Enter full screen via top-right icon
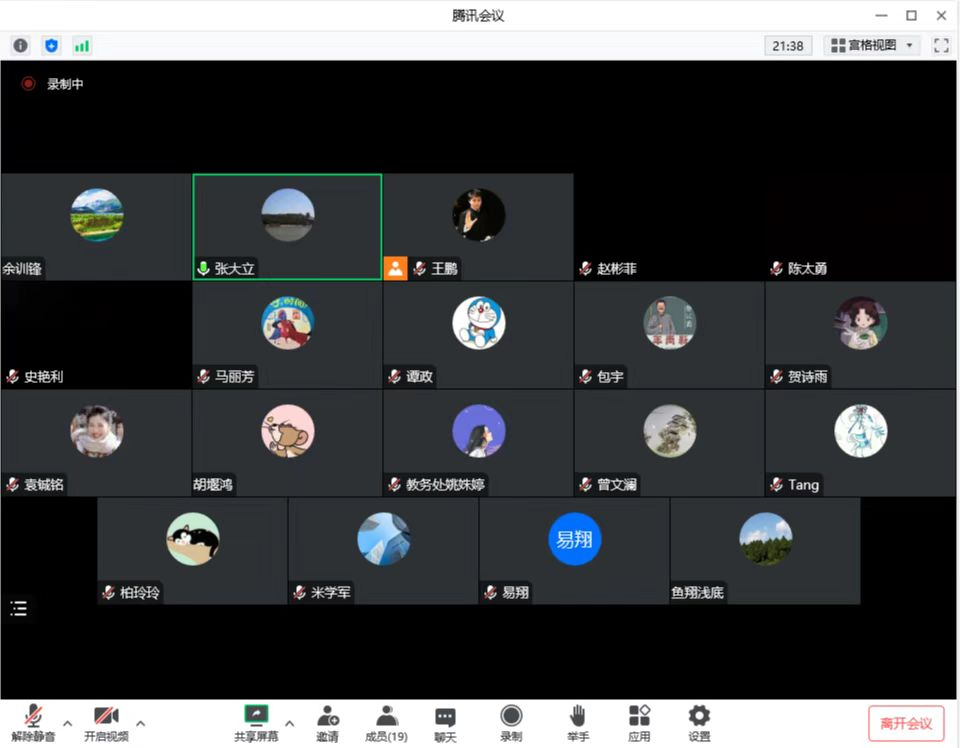The image size is (960, 748). (x=940, y=46)
